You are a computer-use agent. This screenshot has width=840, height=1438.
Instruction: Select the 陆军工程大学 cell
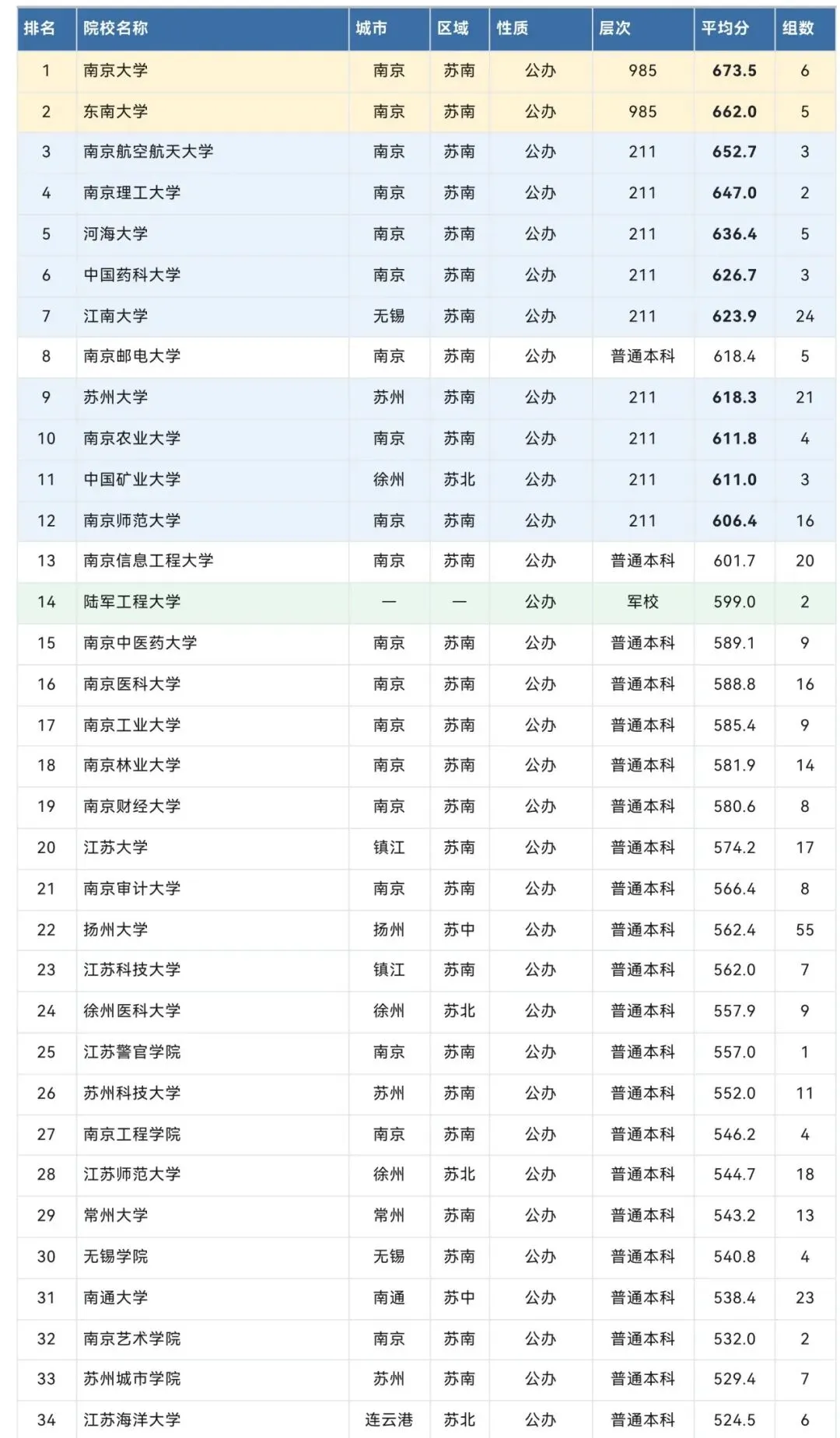[x=212, y=603]
